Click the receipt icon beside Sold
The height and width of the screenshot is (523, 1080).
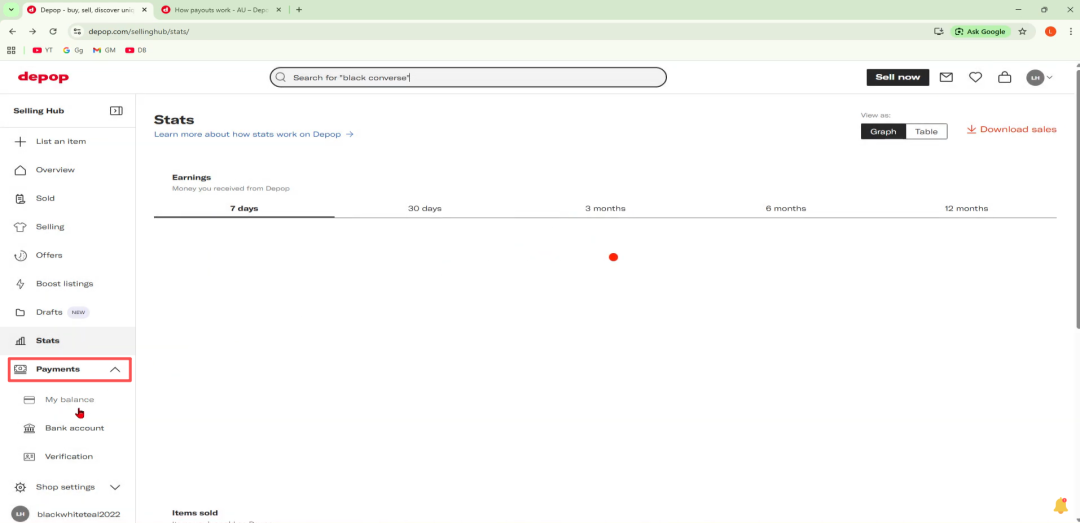point(21,198)
